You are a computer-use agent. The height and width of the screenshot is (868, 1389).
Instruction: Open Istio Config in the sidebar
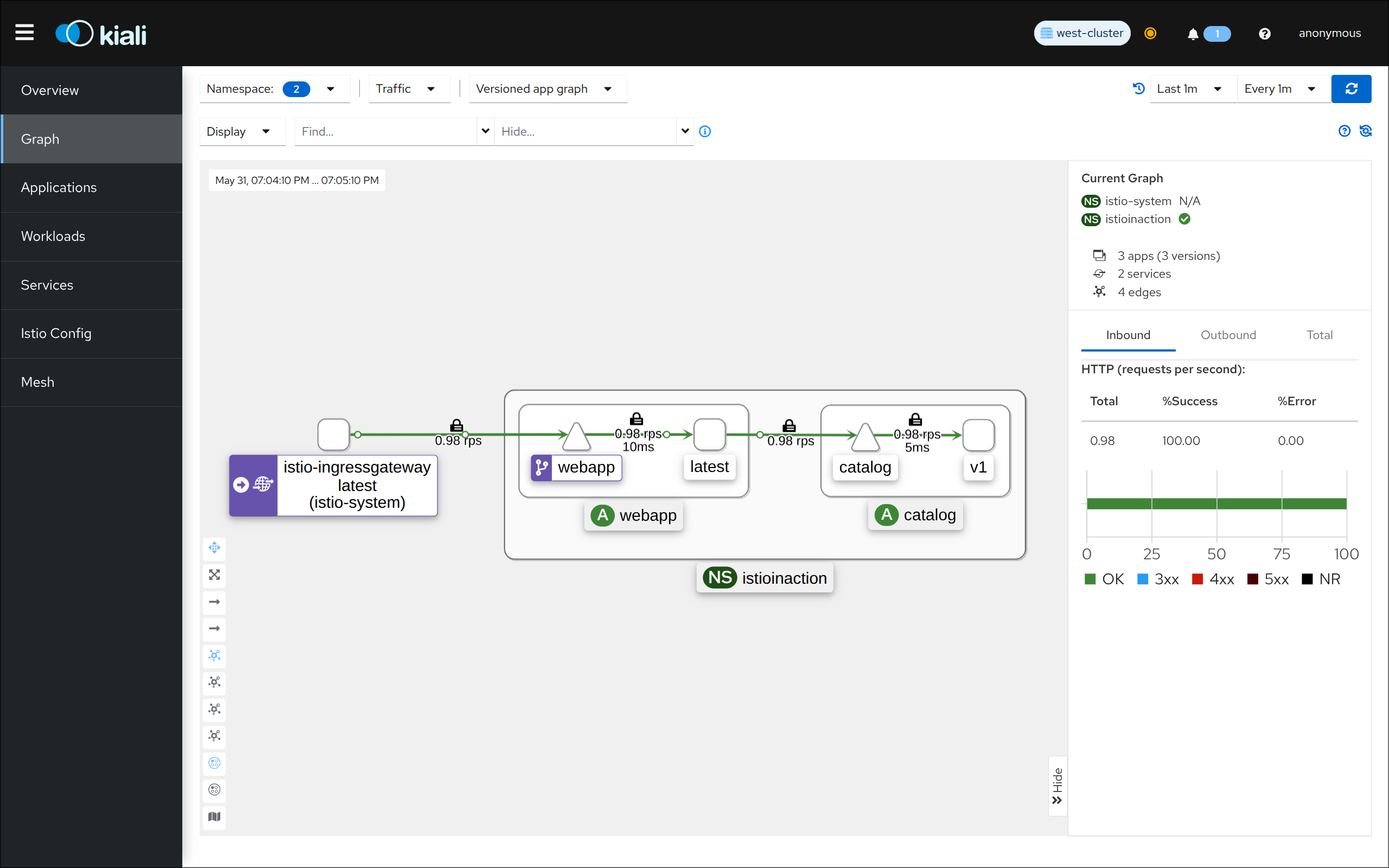click(x=92, y=333)
